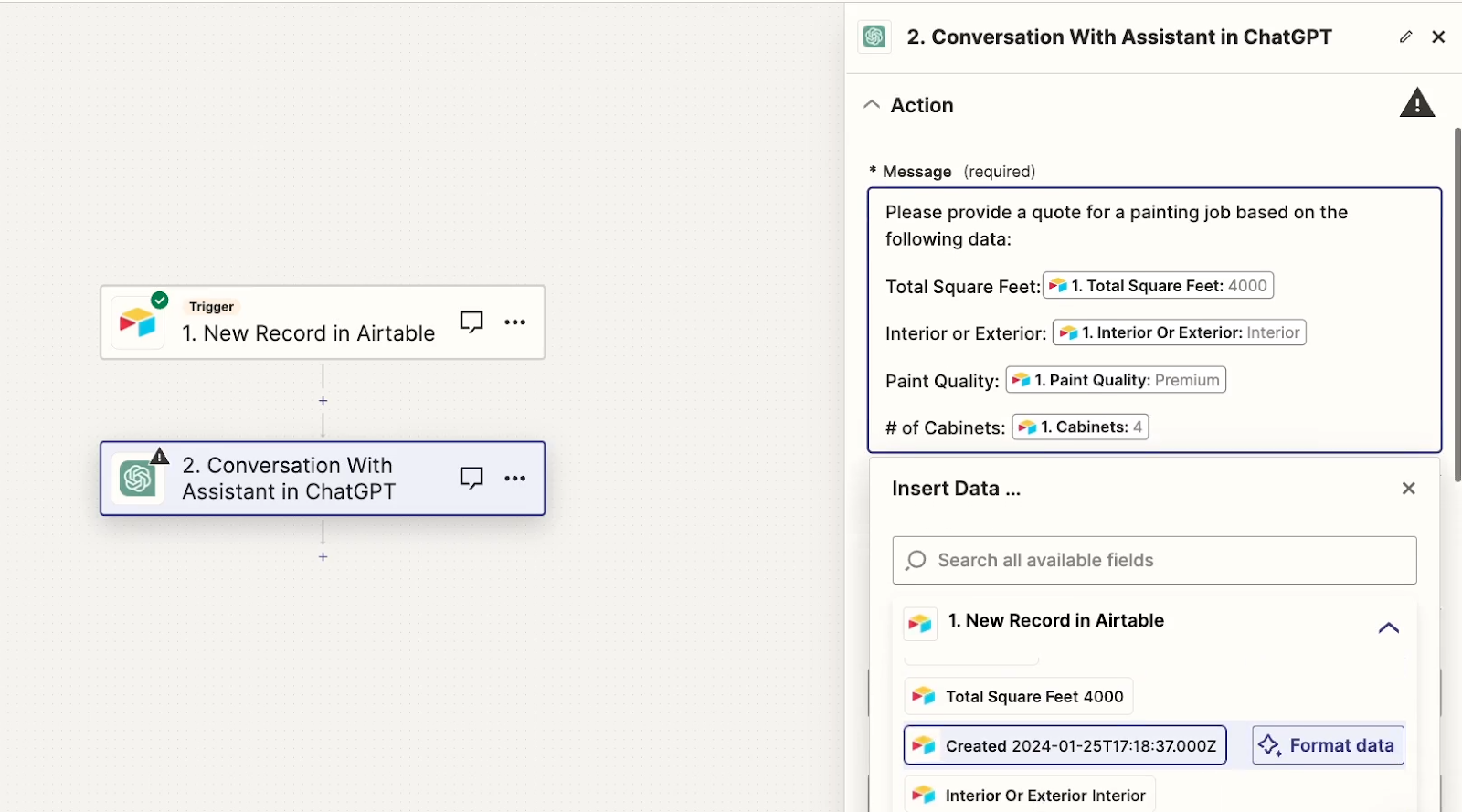This screenshot has width=1462, height=812.
Task: Add a step between trigger and action
Action: click(x=323, y=401)
